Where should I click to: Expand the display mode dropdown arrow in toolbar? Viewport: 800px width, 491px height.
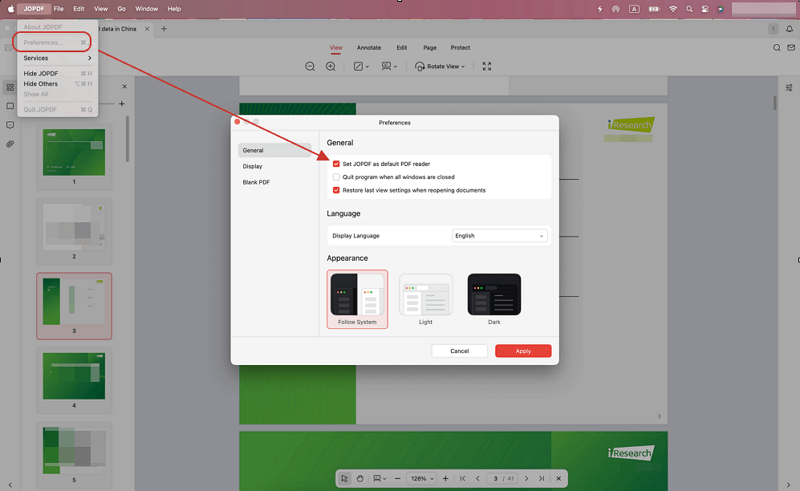click(x=395, y=66)
